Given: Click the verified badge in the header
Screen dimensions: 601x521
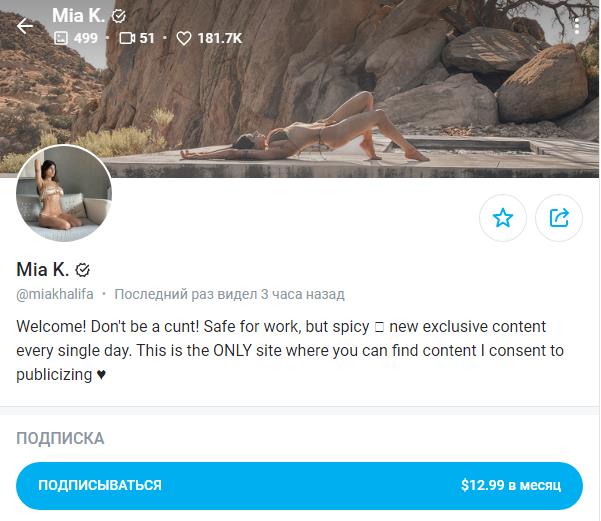Looking at the screenshot, I should 119,16.
